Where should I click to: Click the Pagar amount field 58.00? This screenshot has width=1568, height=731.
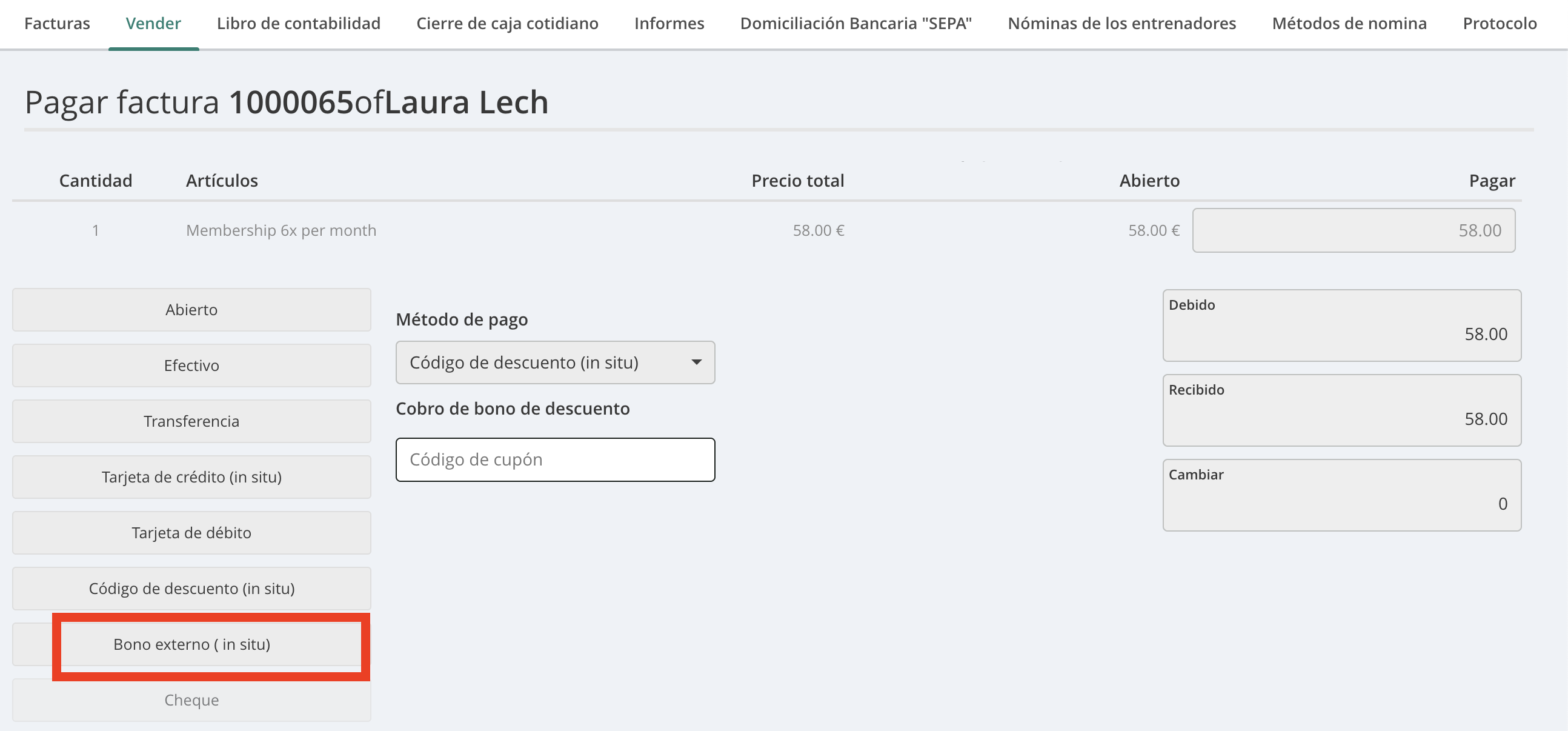(1354, 230)
